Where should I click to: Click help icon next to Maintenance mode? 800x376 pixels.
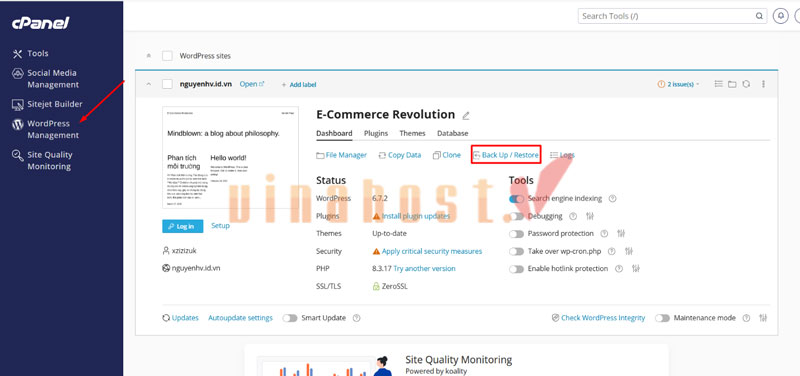pos(746,318)
